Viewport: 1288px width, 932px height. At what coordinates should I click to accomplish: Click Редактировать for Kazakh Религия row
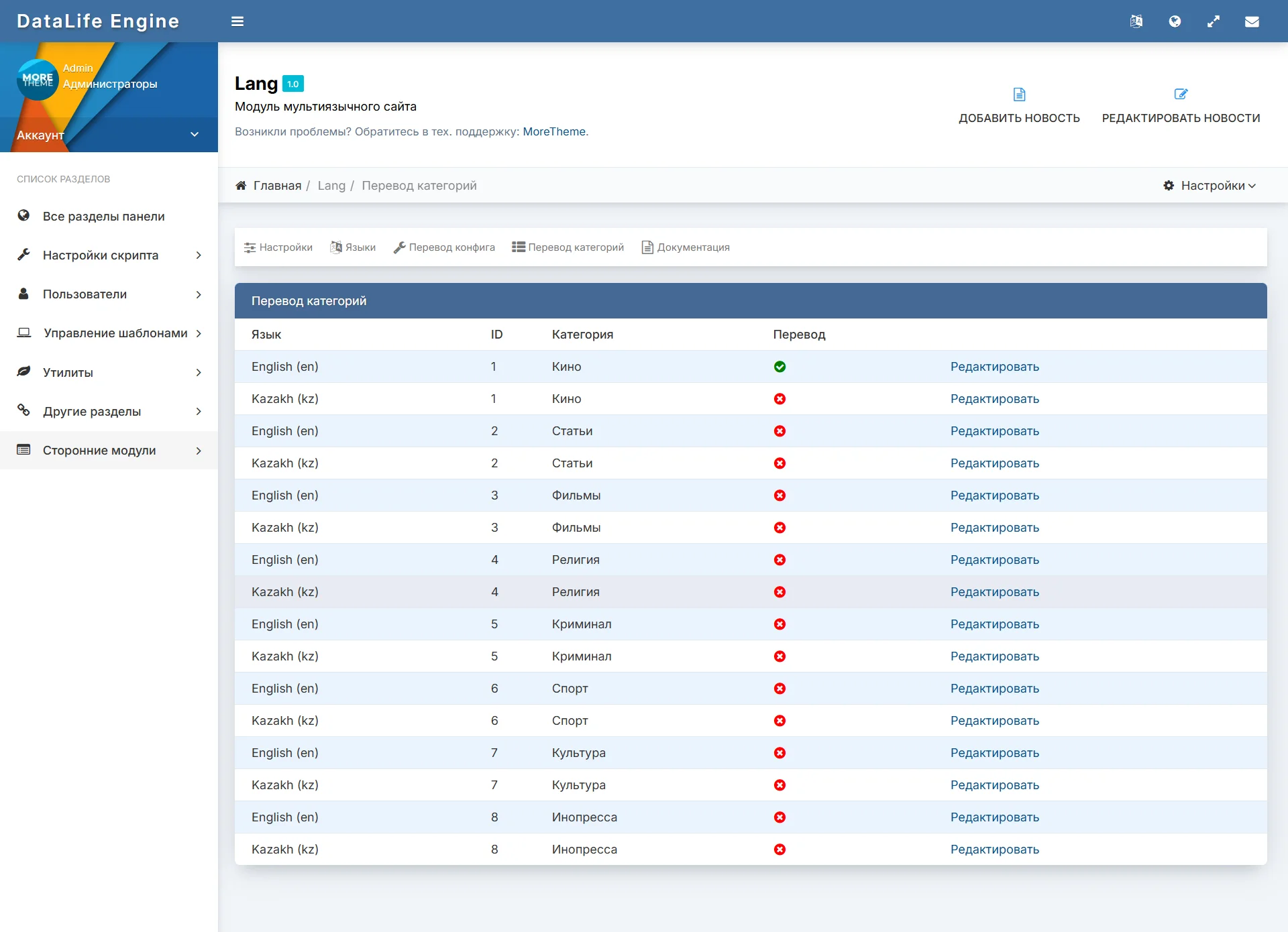coord(994,592)
